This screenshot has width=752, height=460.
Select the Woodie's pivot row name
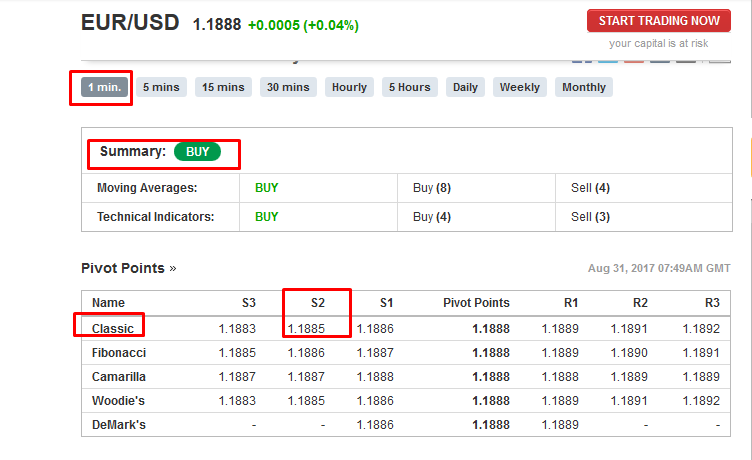pyautogui.click(x=119, y=400)
